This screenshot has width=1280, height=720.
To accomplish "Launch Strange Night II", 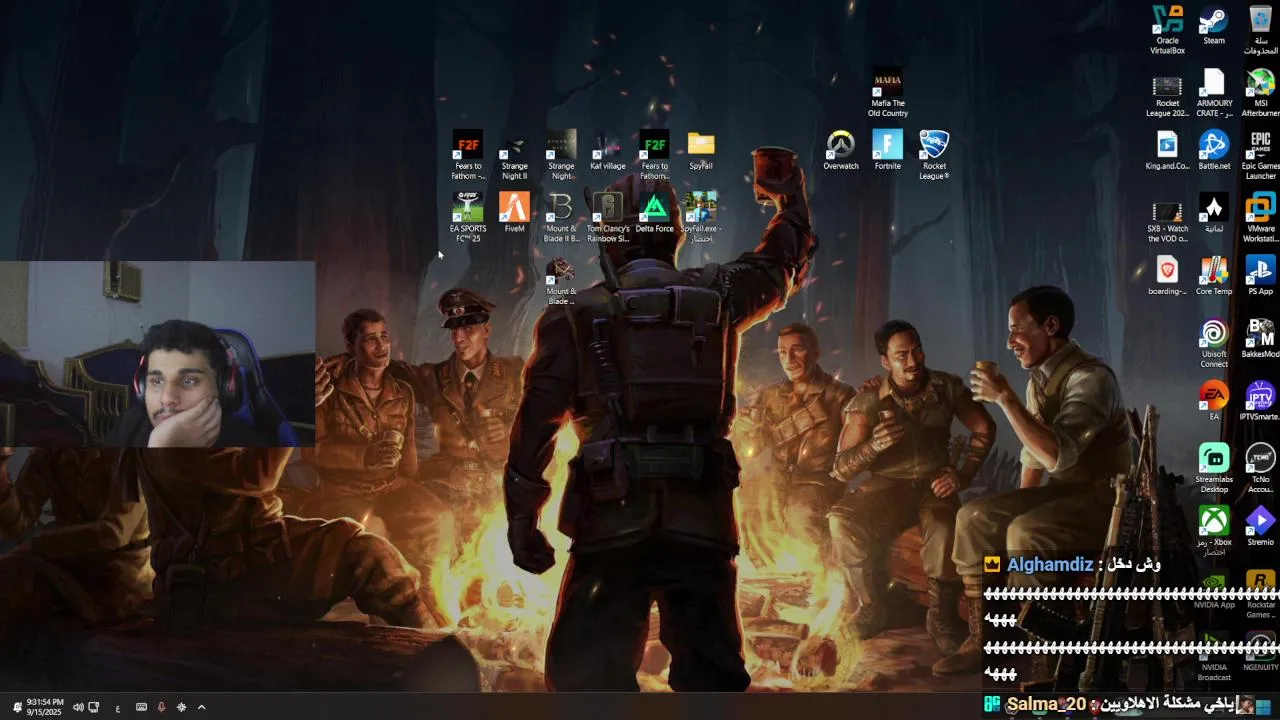I will point(514,156).
